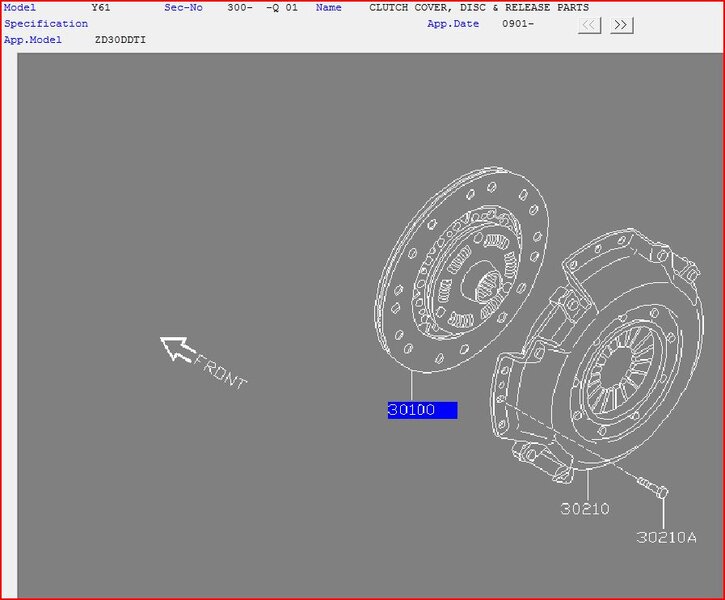Click part number 30210 label

click(x=585, y=509)
